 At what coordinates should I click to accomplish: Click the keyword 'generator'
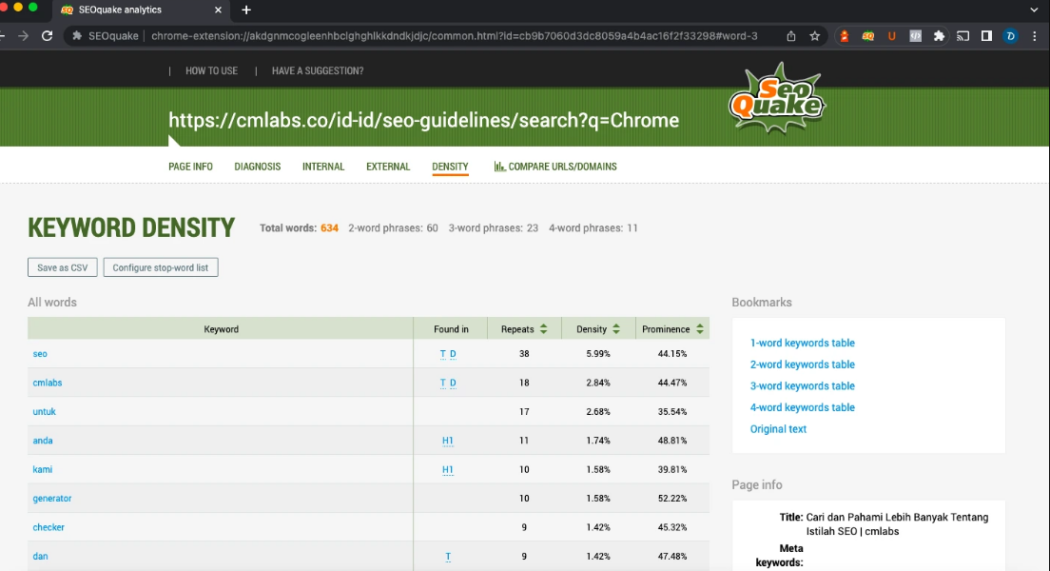tap(52, 498)
